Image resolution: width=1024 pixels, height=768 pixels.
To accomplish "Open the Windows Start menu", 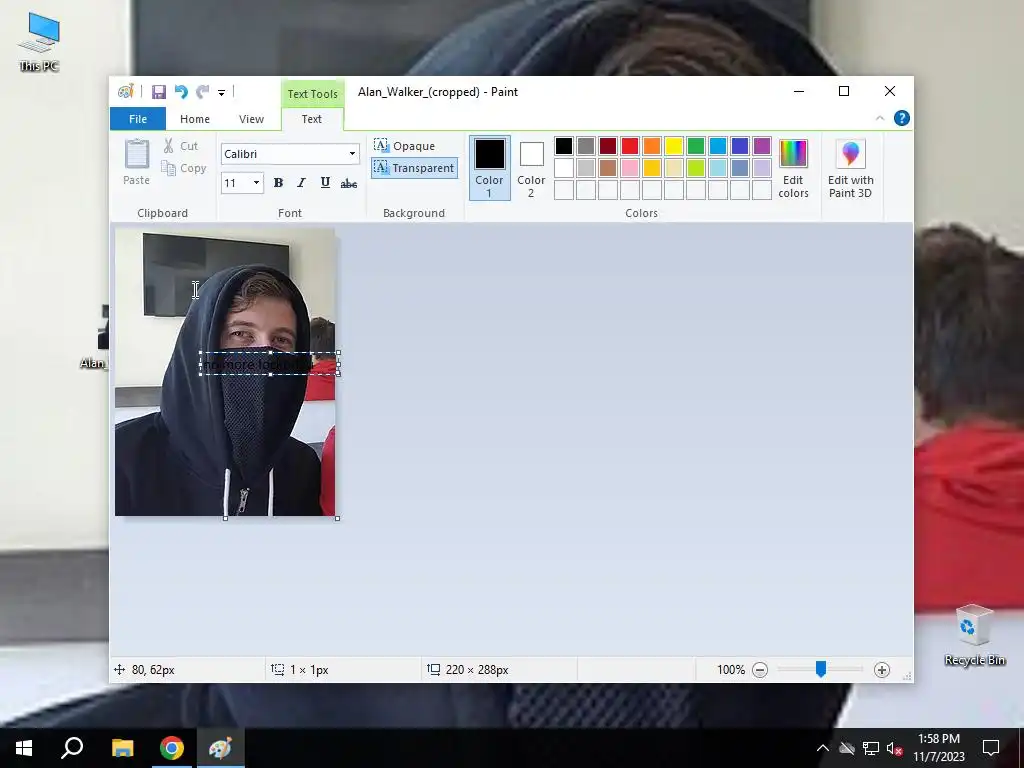I will tap(24, 748).
